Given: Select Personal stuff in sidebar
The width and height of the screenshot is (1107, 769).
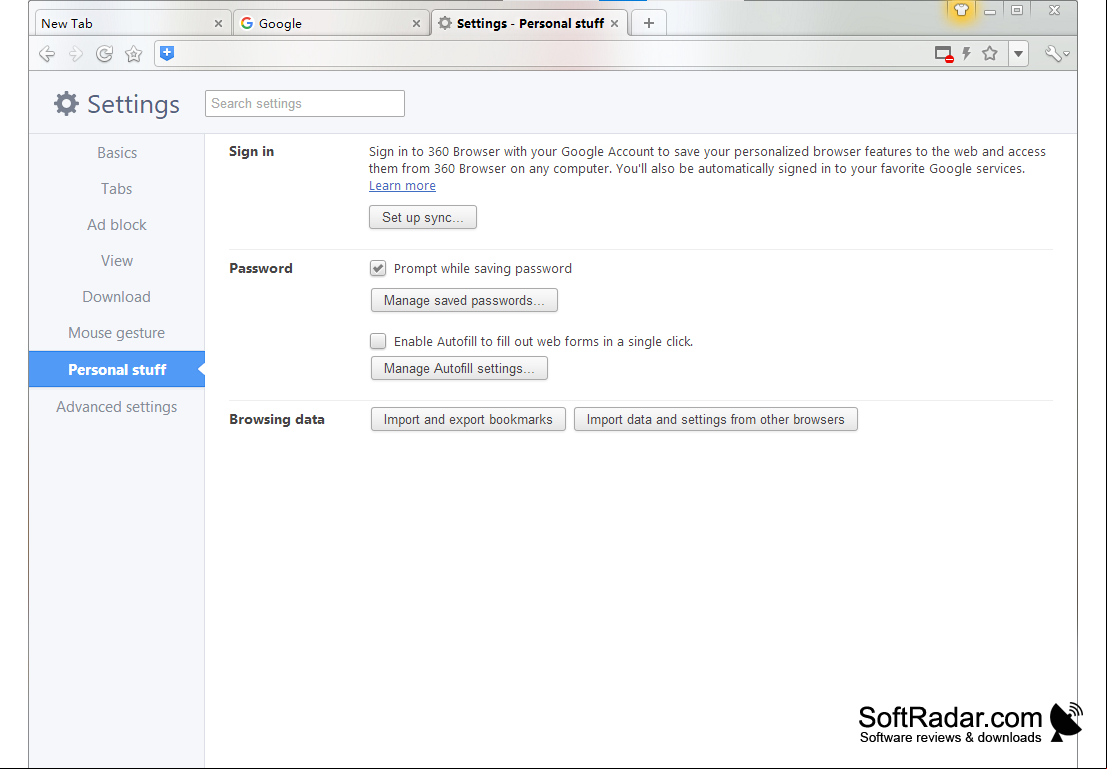Looking at the screenshot, I should tap(116, 369).
